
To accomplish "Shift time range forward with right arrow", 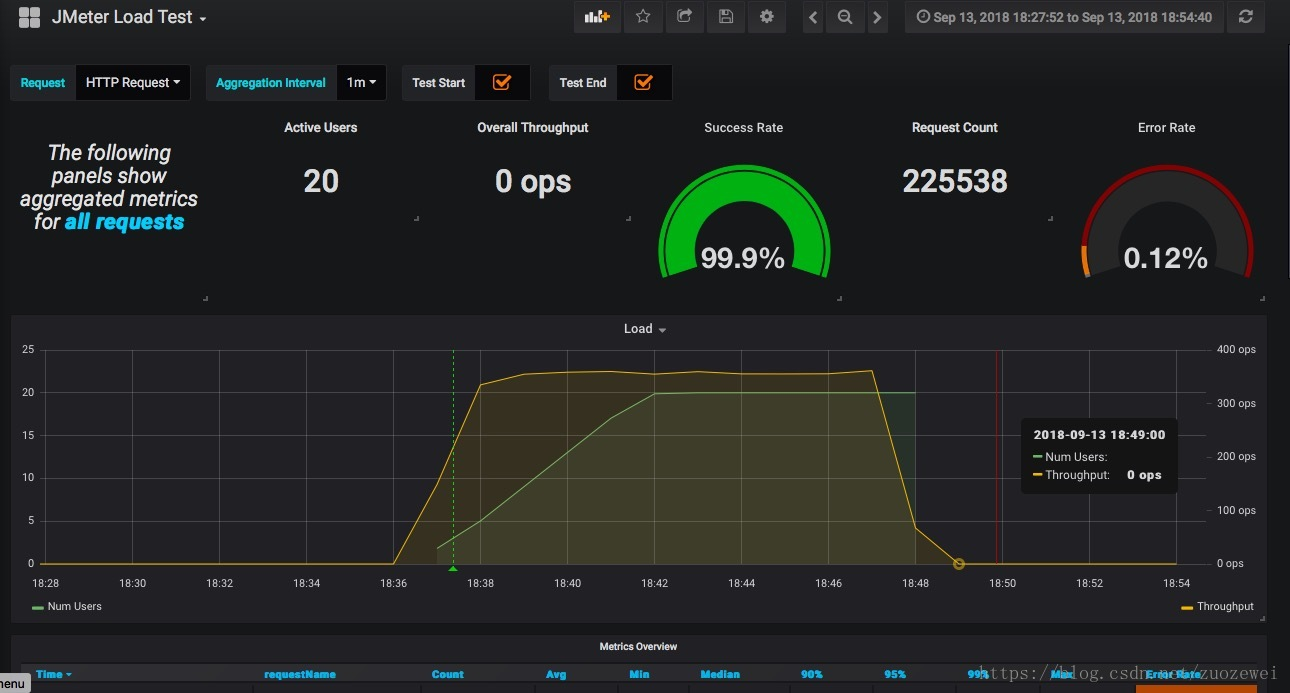I will [x=877, y=17].
